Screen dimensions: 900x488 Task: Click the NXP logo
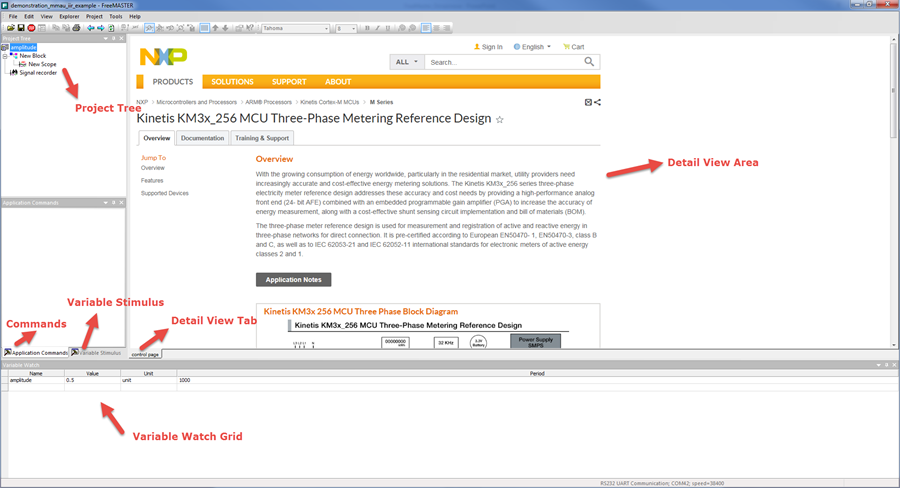click(x=164, y=56)
